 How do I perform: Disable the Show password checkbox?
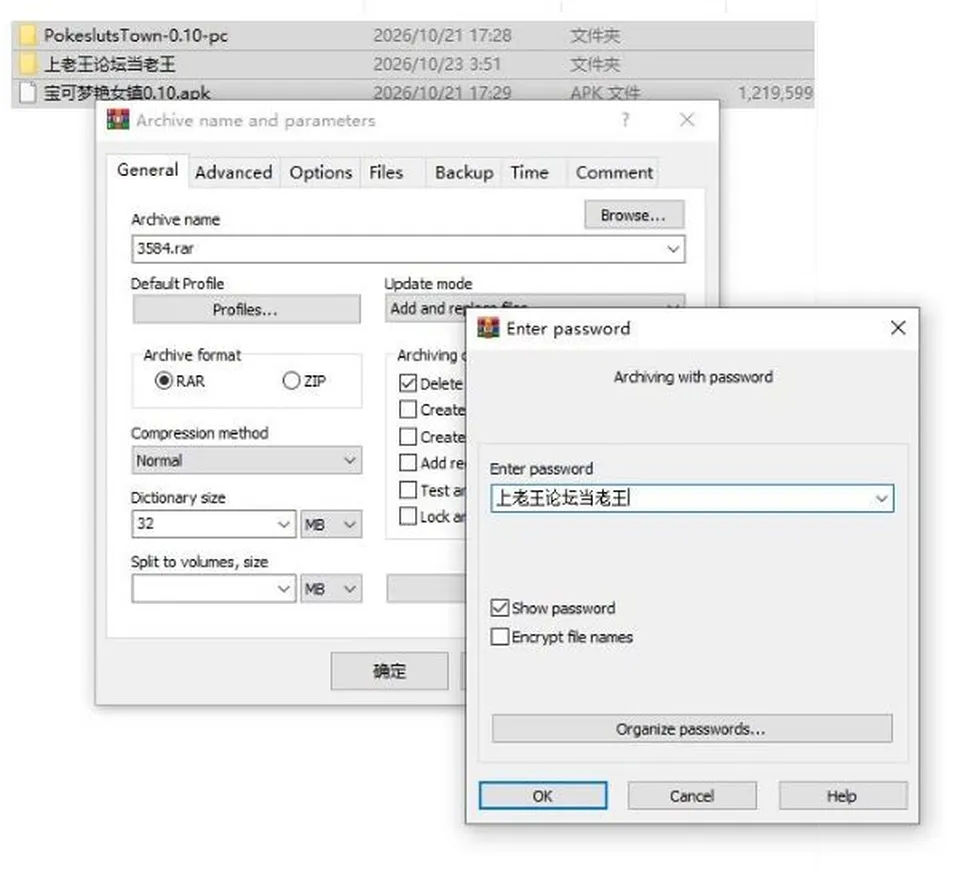tap(500, 608)
